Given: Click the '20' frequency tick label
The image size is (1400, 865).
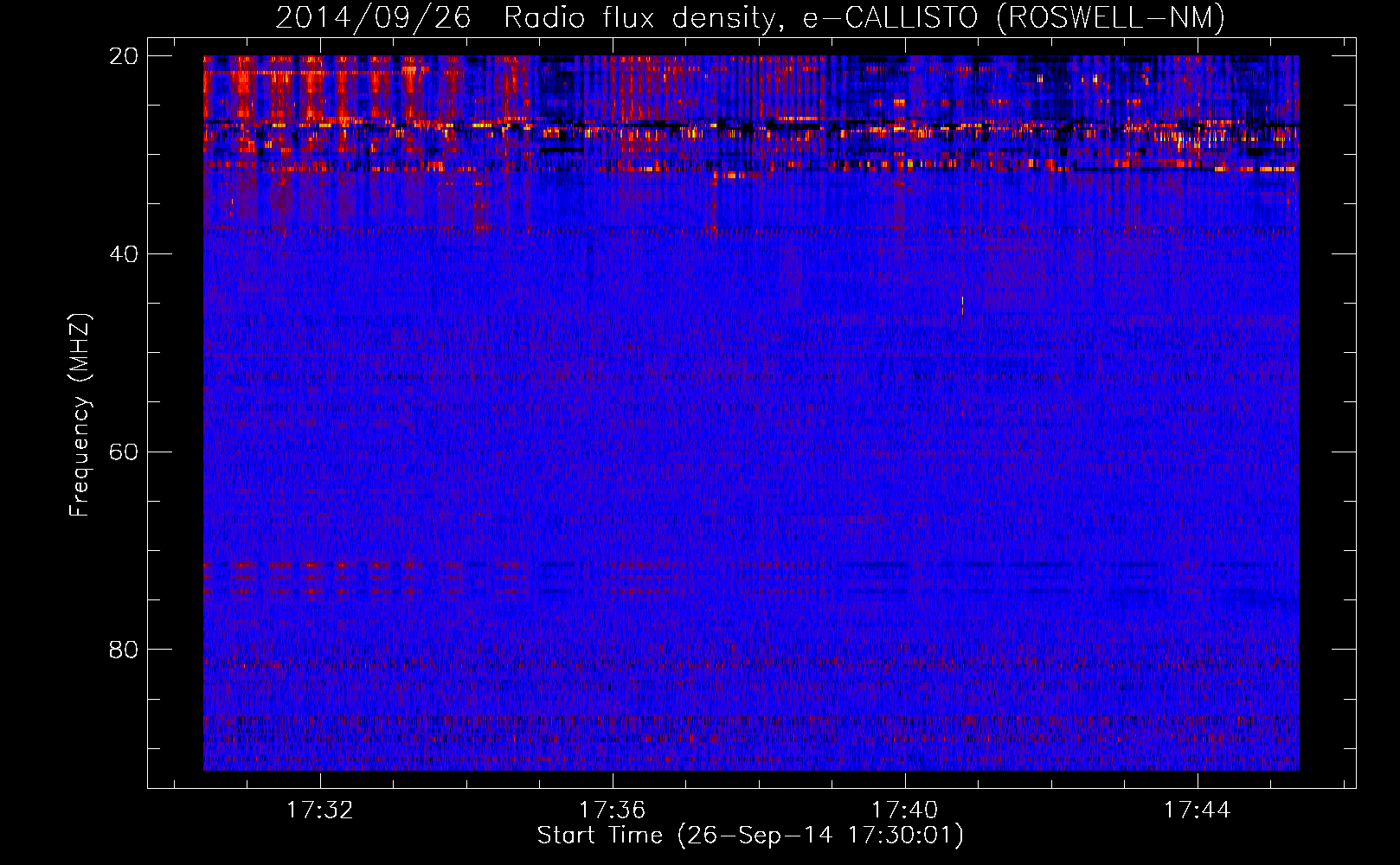Looking at the screenshot, I should click(124, 56).
